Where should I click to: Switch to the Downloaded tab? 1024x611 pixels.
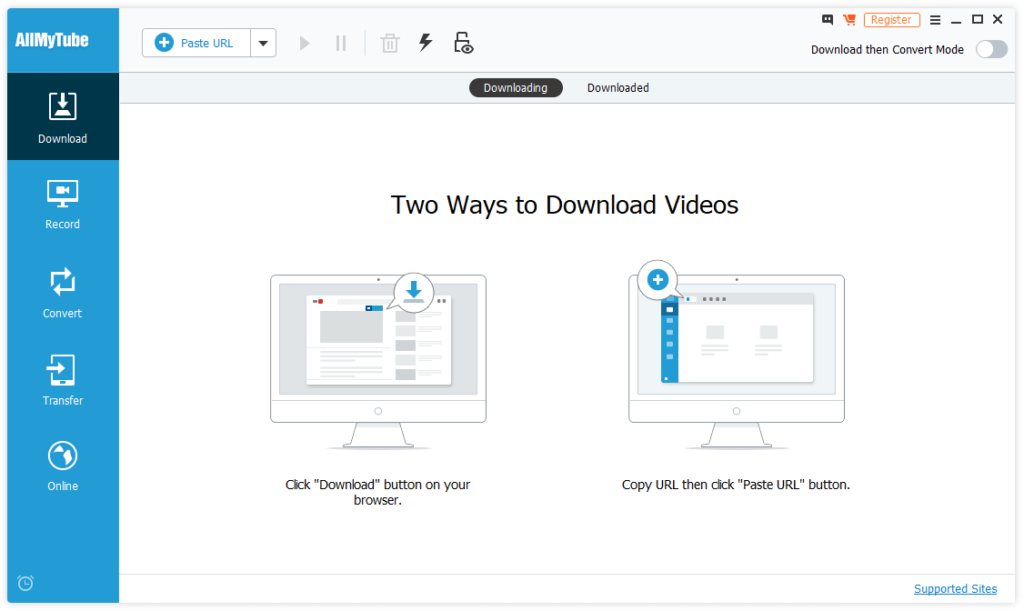click(x=617, y=87)
